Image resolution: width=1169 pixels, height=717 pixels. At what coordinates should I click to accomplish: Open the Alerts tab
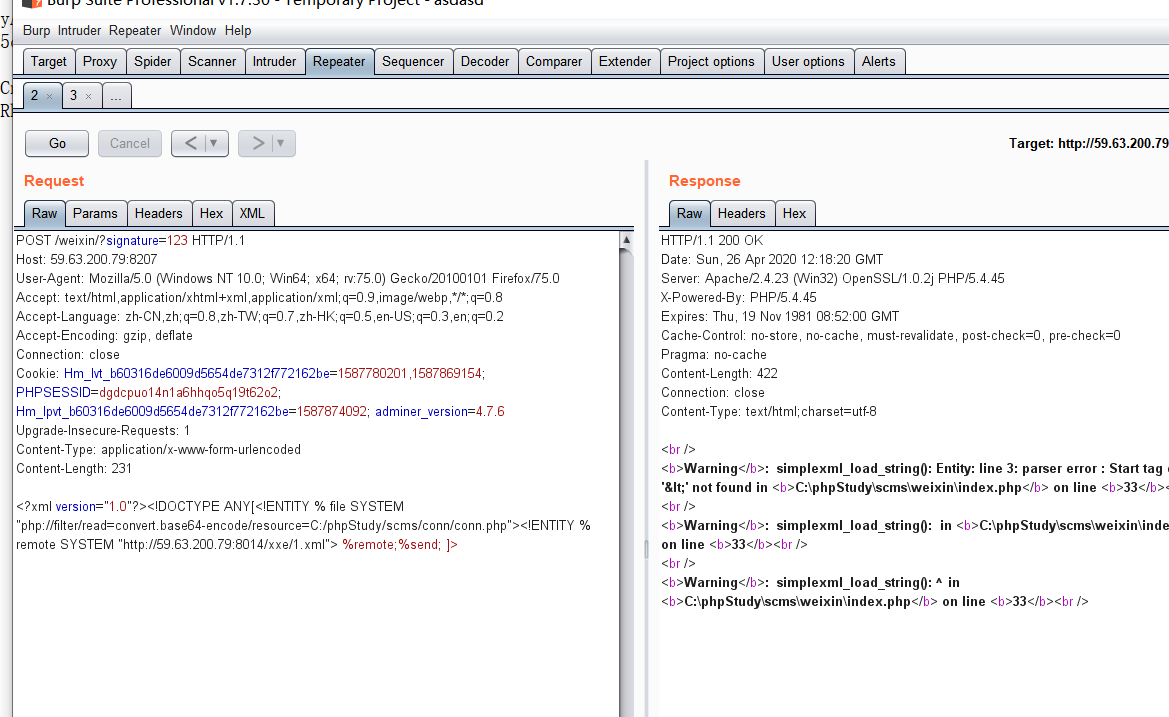(879, 62)
